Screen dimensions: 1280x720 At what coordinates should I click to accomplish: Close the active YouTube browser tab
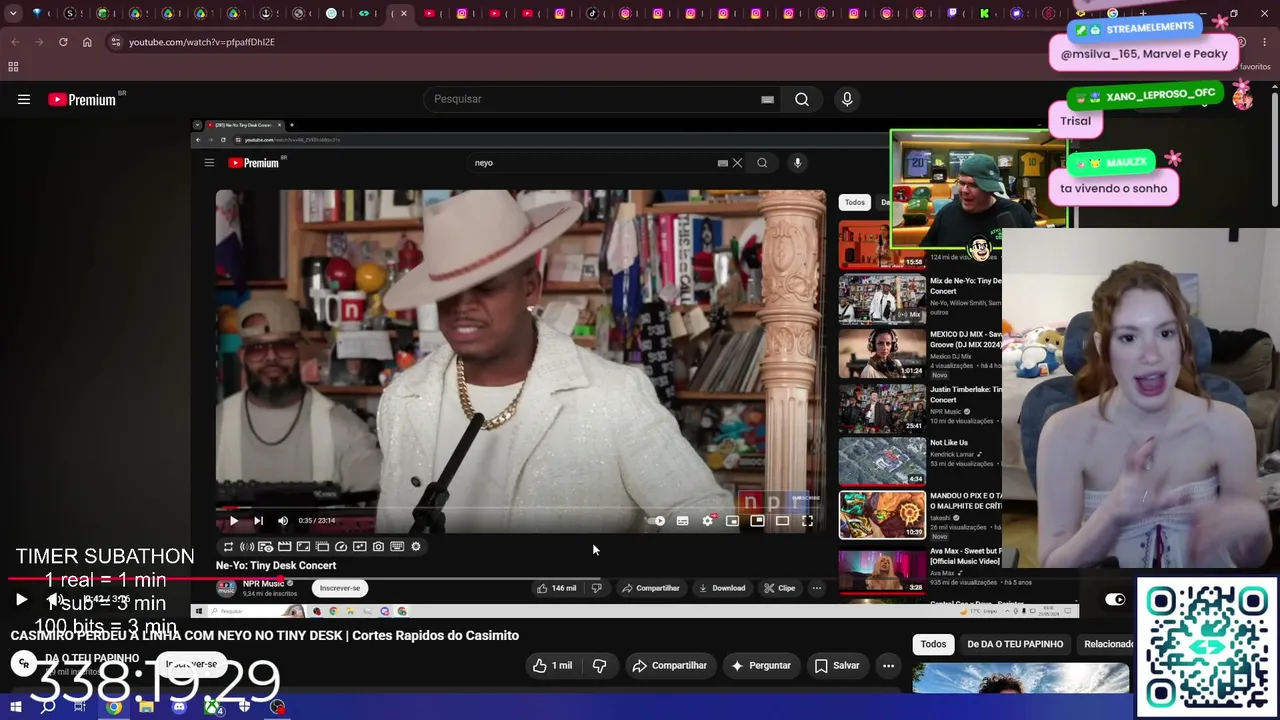(x=405, y=14)
